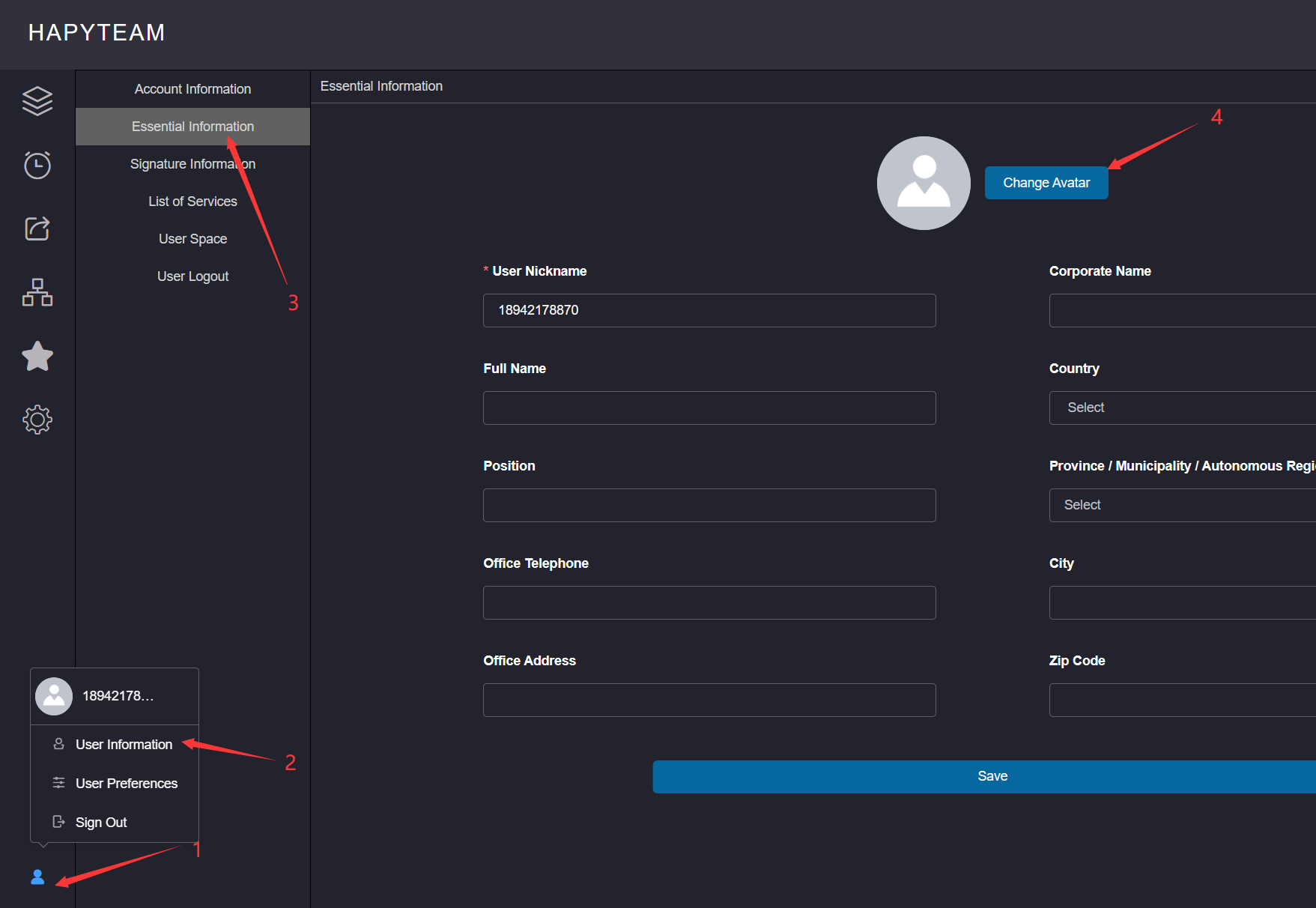Open the gear settings sidebar icon
This screenshot has width=1316, height=908.
(x=37, y=420)
